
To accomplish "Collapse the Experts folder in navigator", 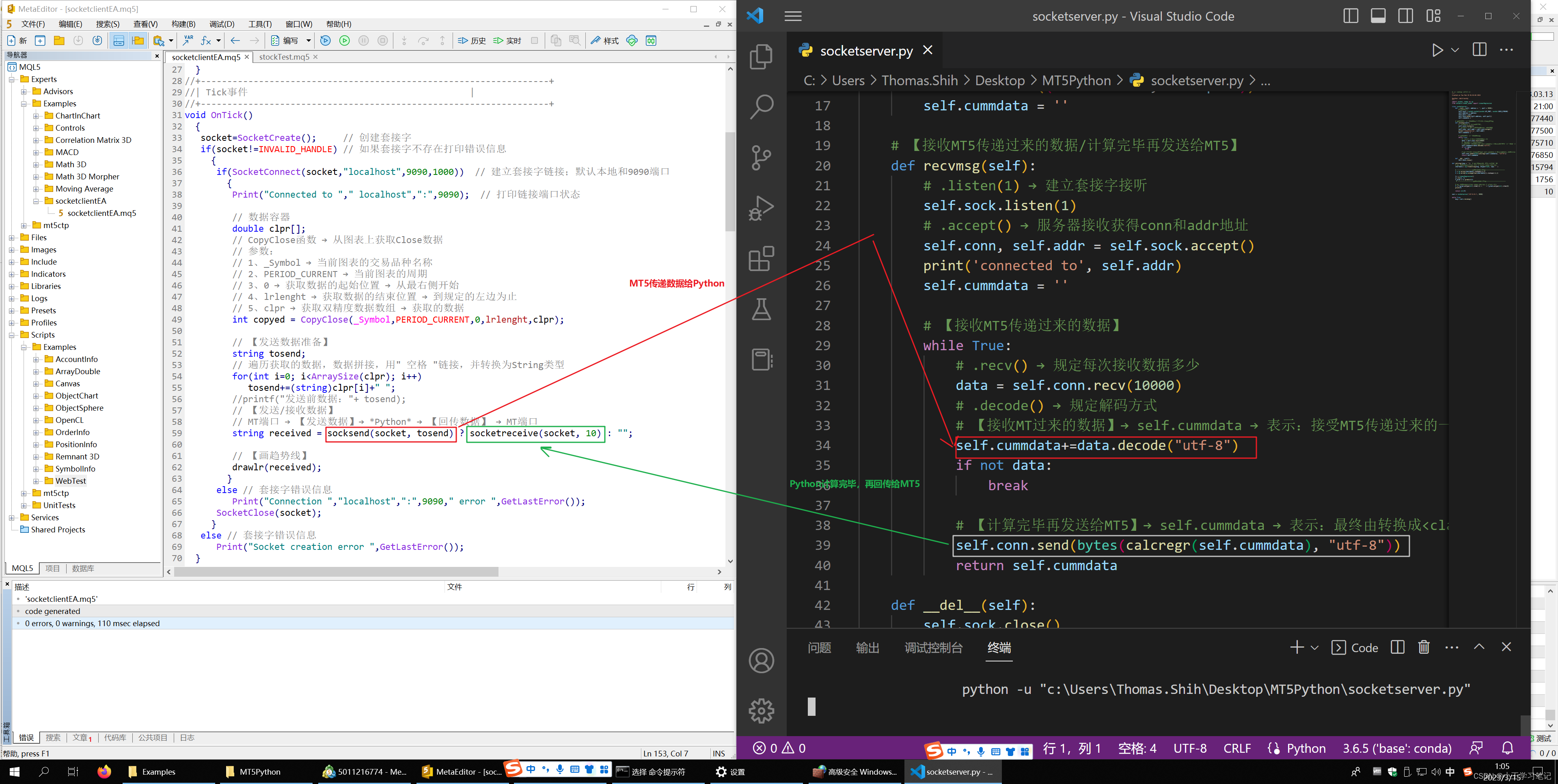I will coord(12,79).
